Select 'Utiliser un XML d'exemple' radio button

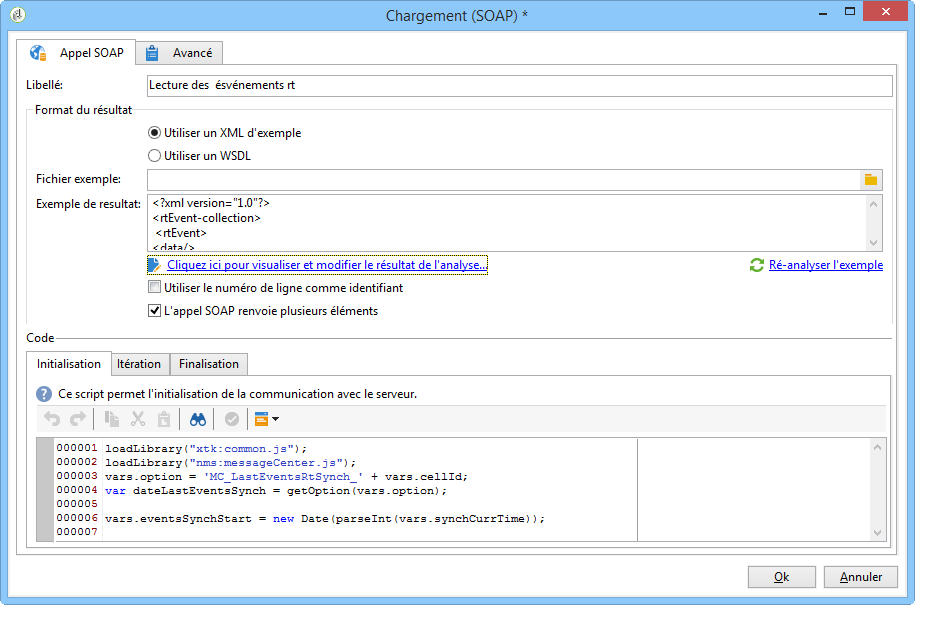click(x=154, y=133)
